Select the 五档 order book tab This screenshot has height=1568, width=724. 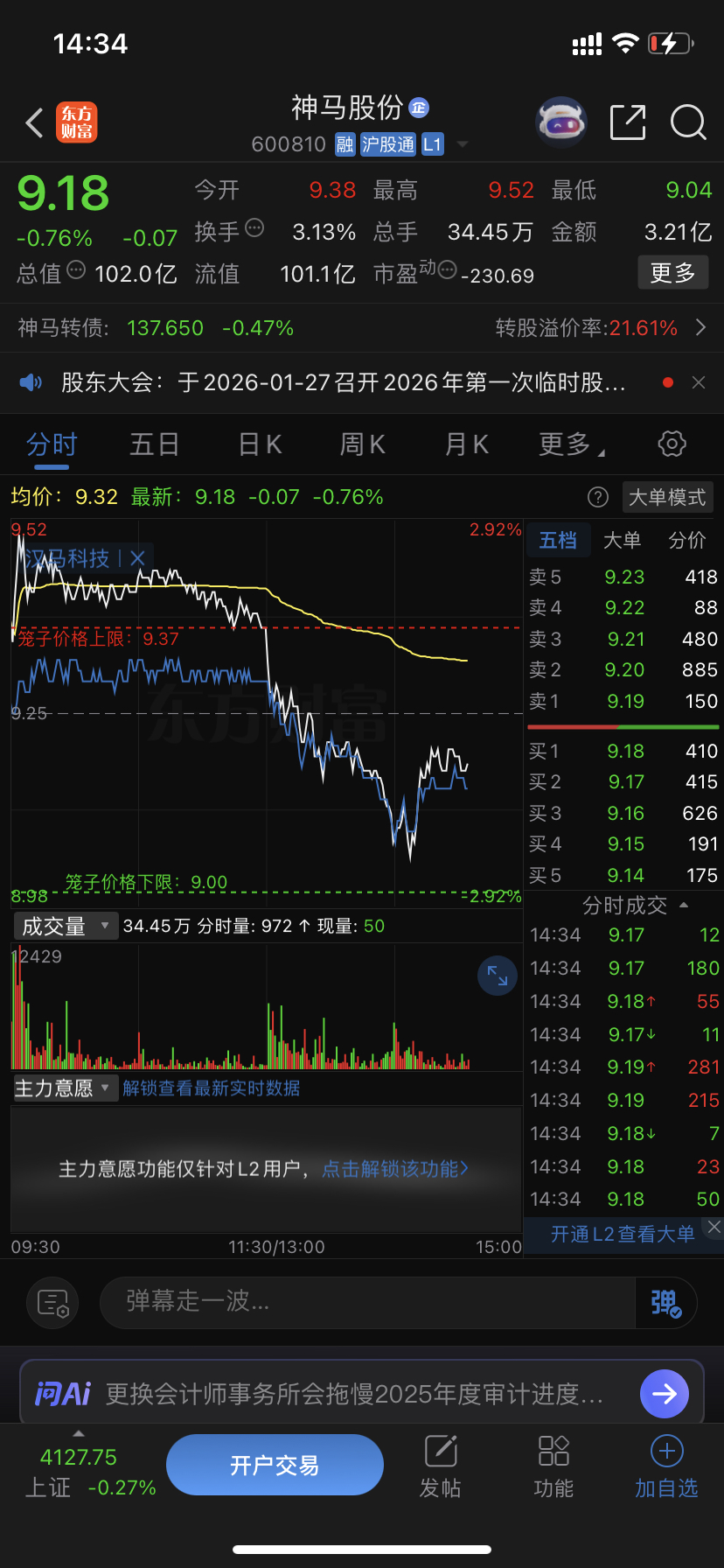(558, 541)
